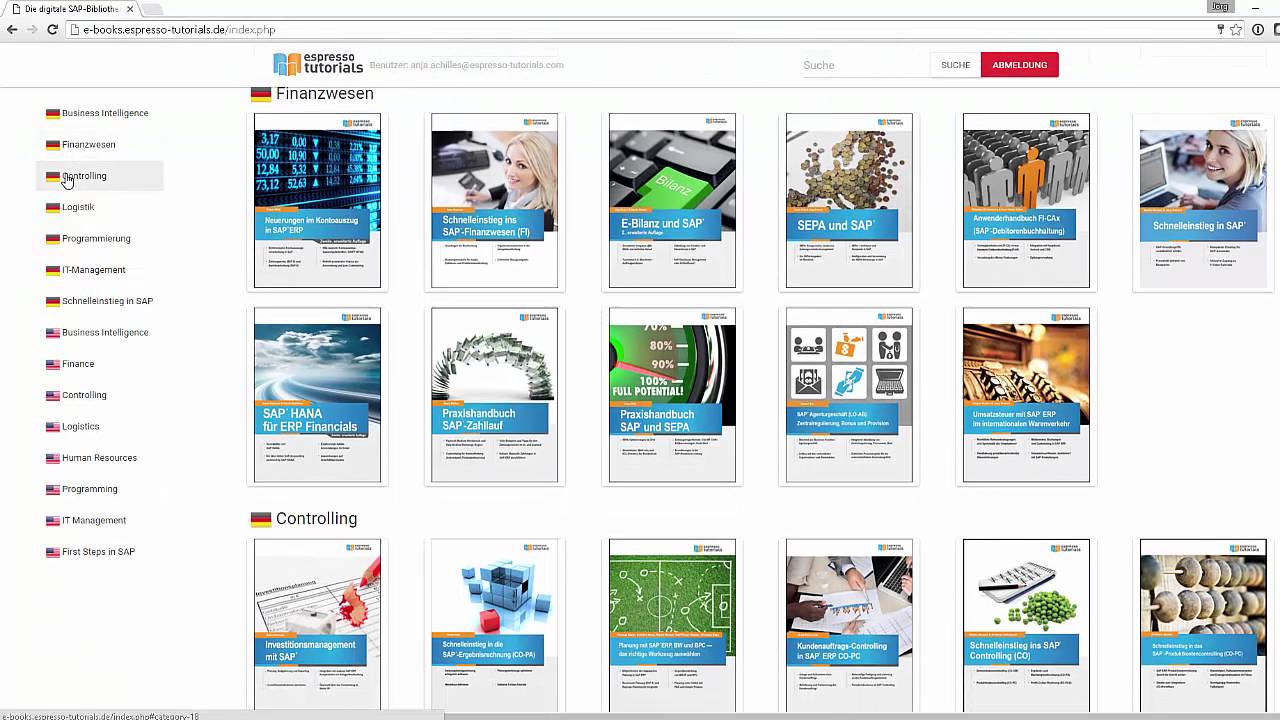Click the Finanzwesen section heading
The width and height of the screenshot is (1280, 720).
[x=324, y=94]
